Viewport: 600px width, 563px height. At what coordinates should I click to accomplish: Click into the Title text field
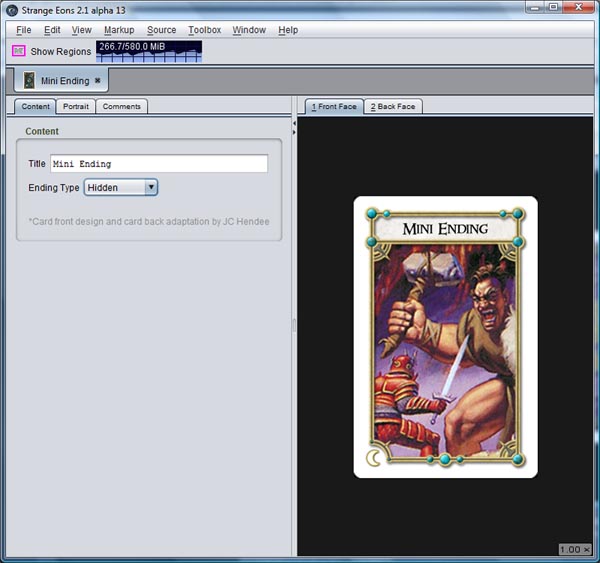(x=159, y=164)
